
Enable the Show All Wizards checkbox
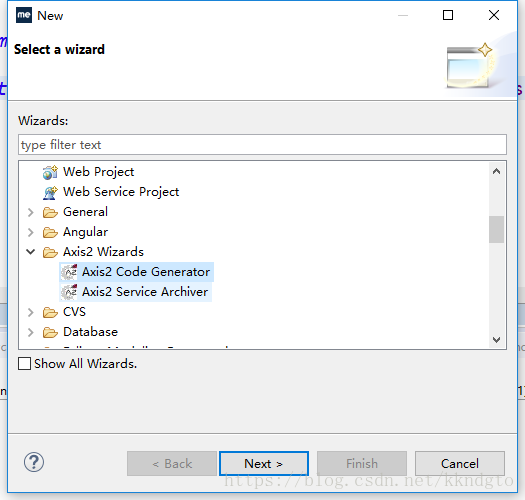point(24,363)
